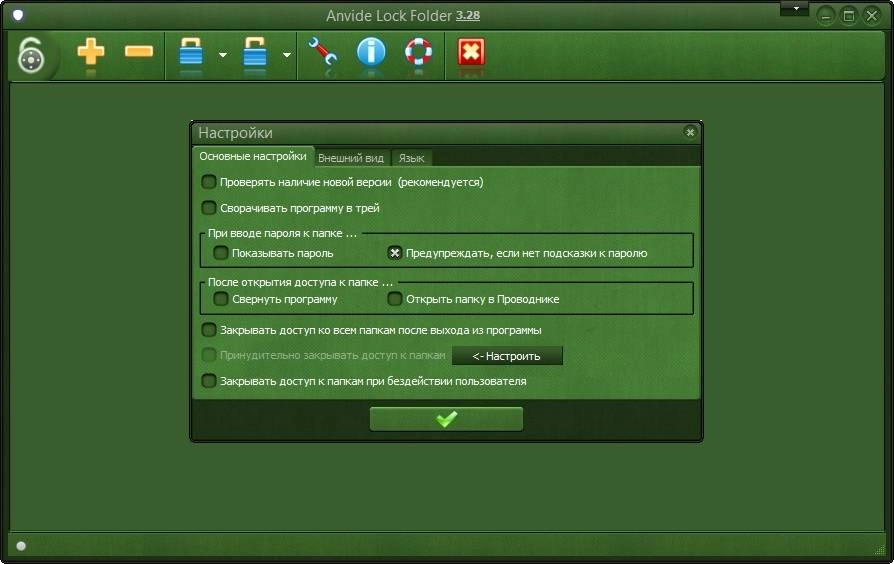Click the shield icon in title bar
Screen dimensions: 894x564
click(18, 15)
